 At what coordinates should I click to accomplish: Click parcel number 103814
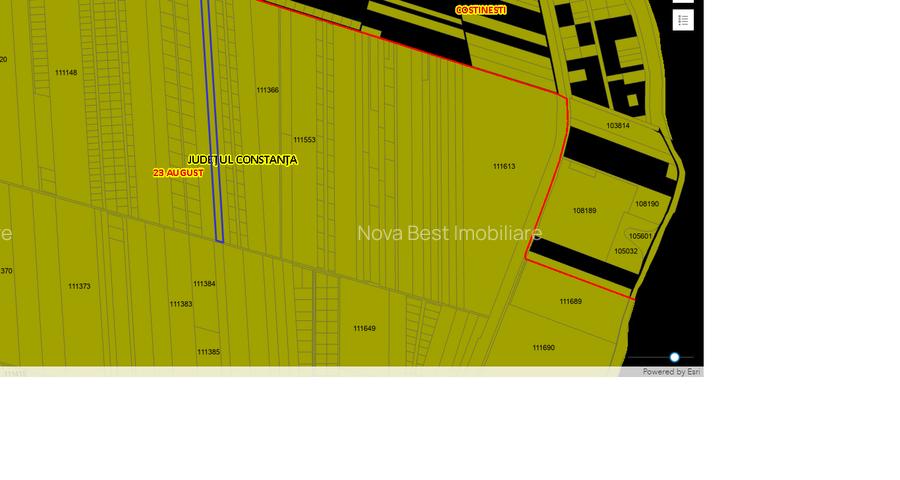tap(618, 126)
